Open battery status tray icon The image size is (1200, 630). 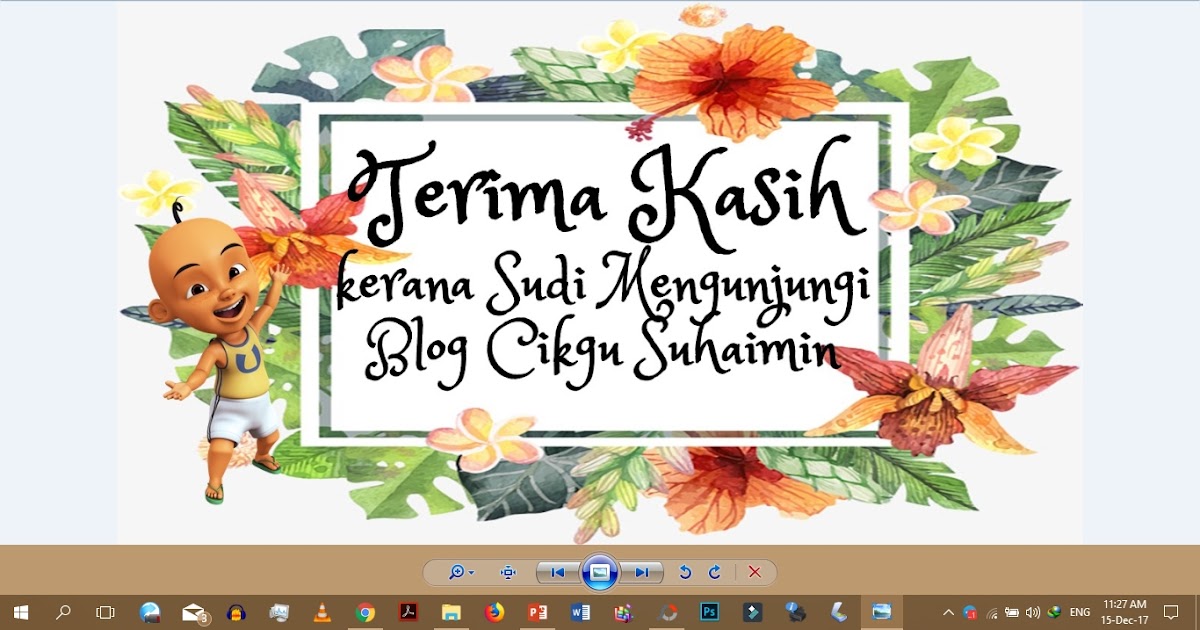tap(1011, 612)
